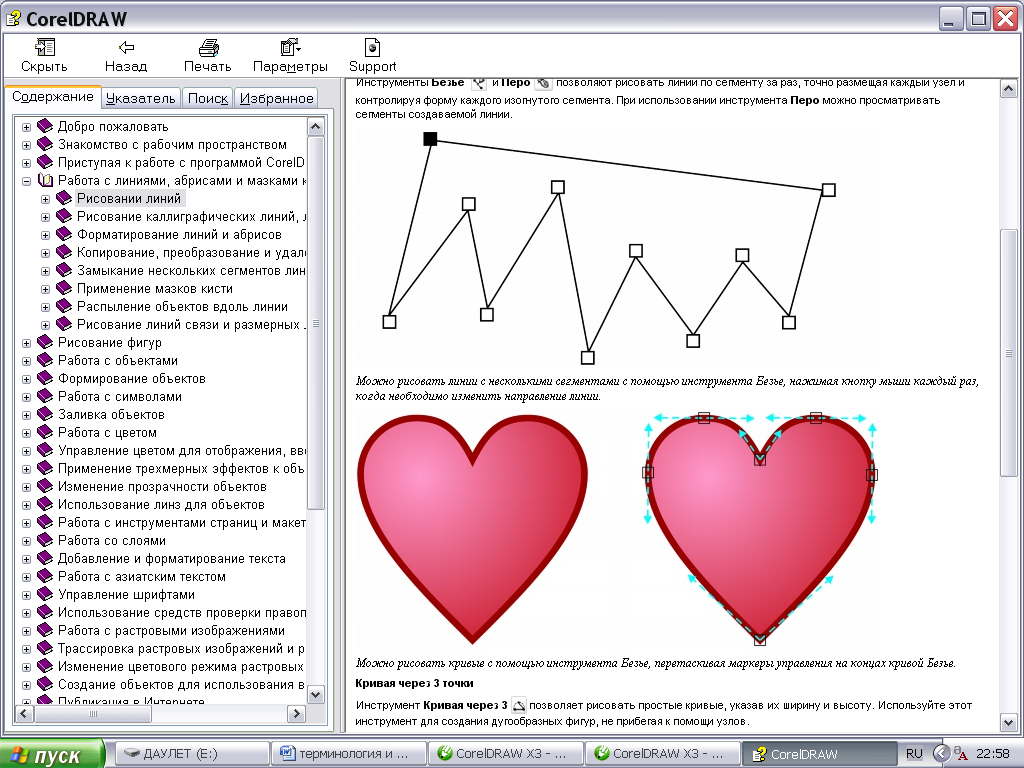Click the contents tree scroll-up arrow
Viewport: 1024px width, 768px height.
315,127
